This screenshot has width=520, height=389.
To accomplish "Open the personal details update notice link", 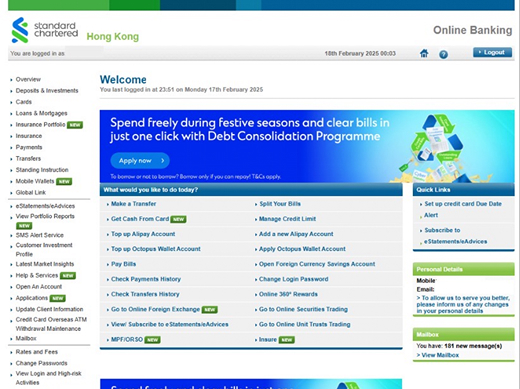I will click(x=463, y=304).
